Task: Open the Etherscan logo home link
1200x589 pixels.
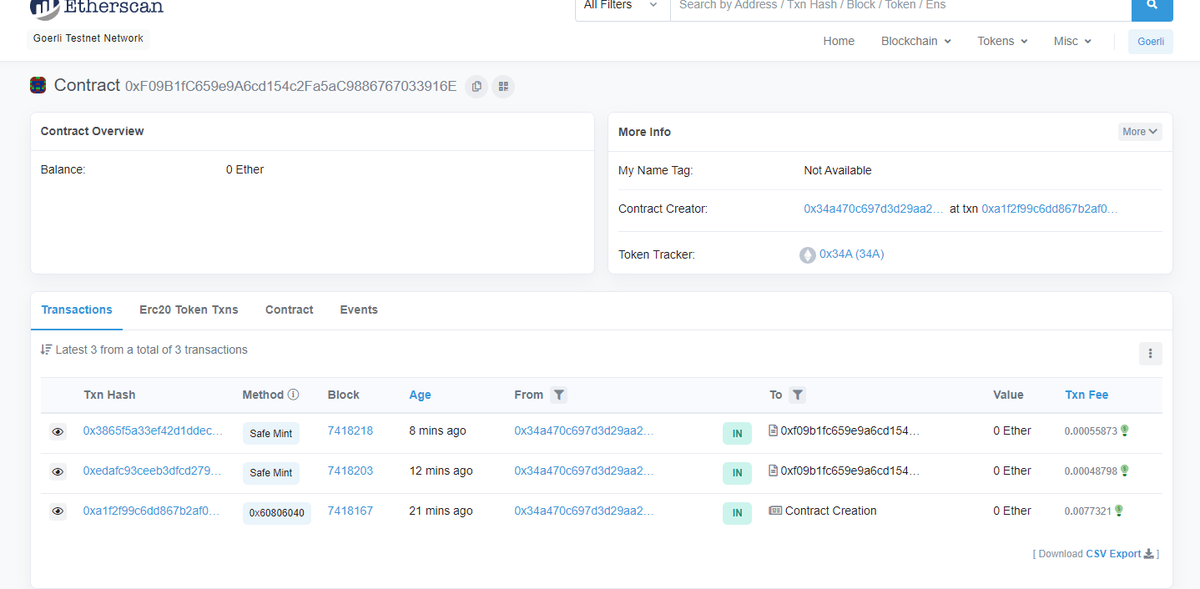Action: coord(97,8)
